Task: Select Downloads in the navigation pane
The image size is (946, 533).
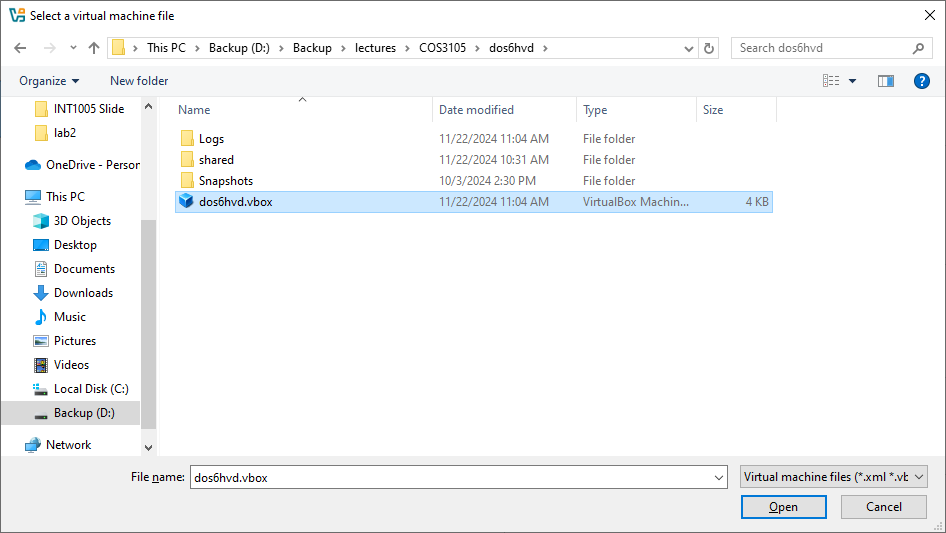Action: [x=83, y=293]
